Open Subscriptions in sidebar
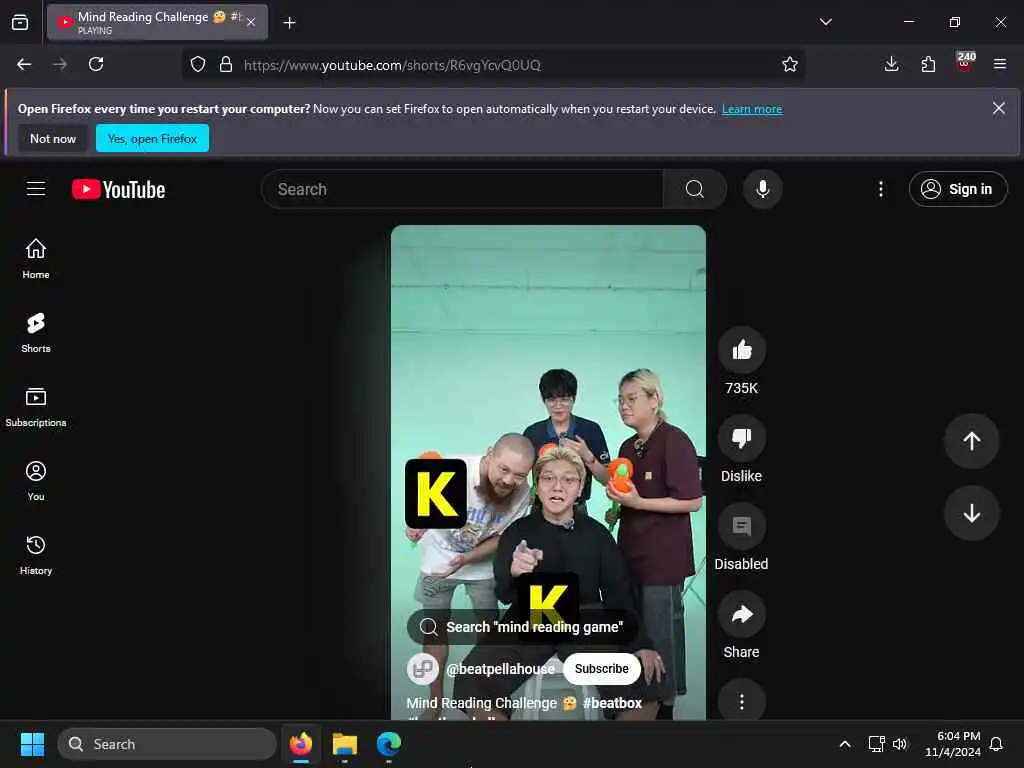The height and width of the screenshot is (768, 1024). 36,407
